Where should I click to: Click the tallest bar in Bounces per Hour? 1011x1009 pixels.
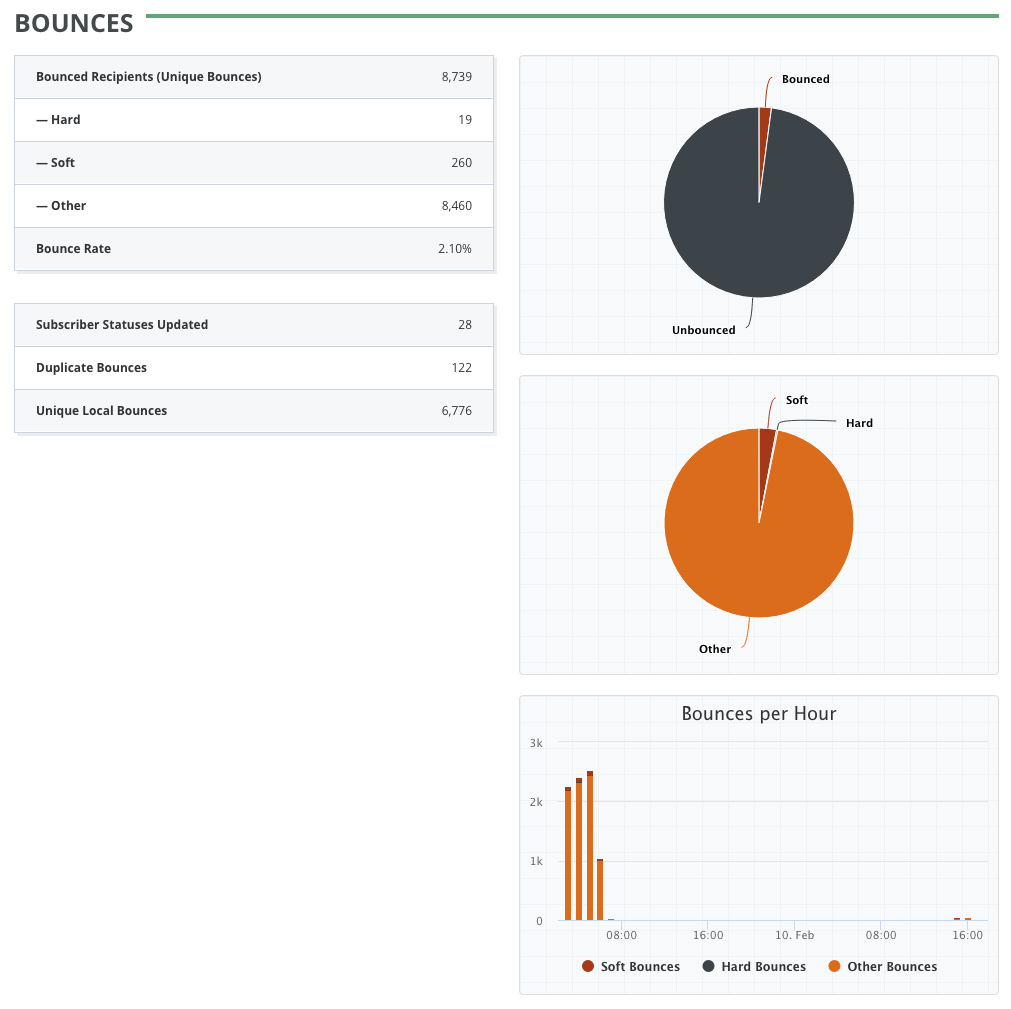(x=590, y=845)
